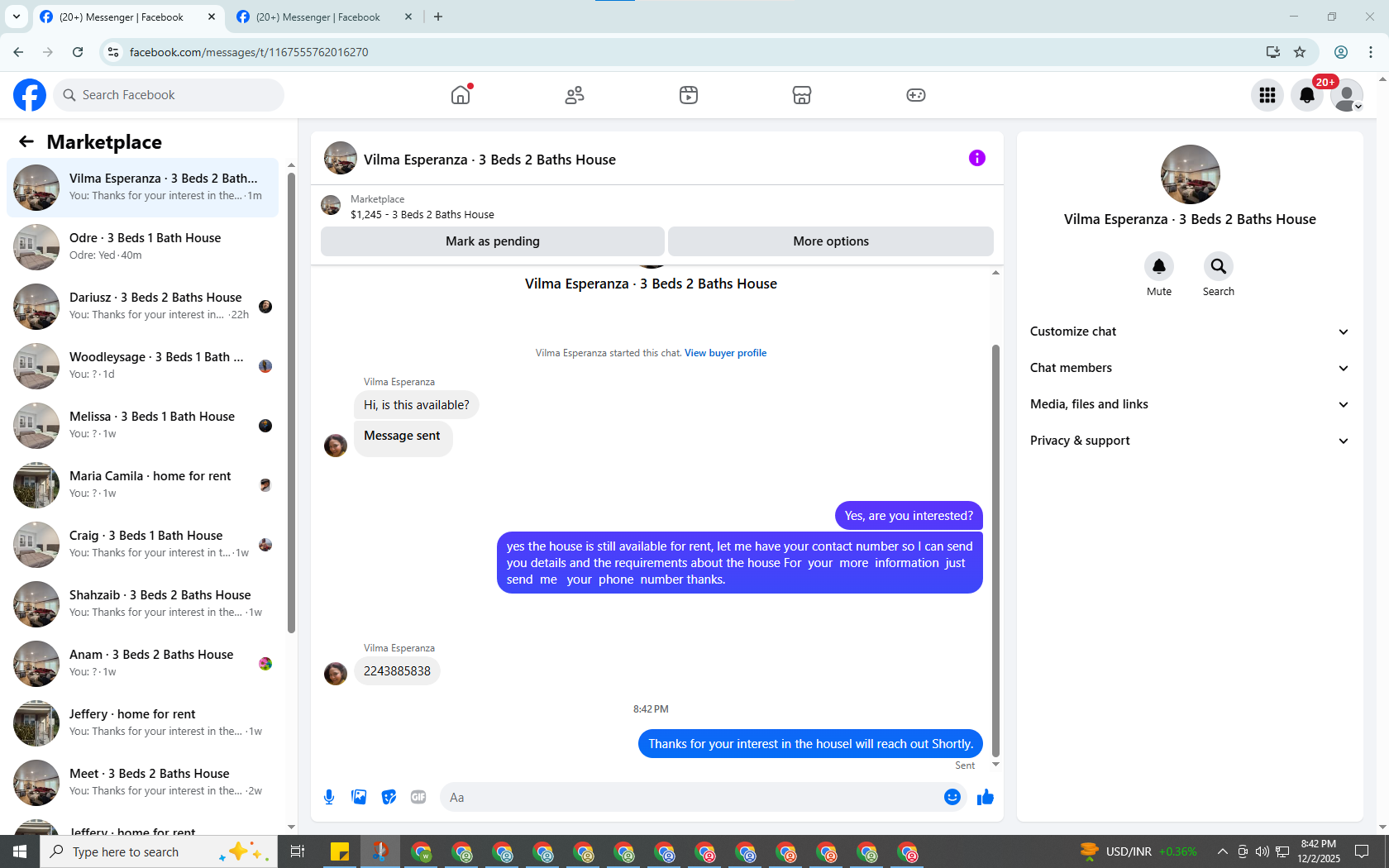Open the Friends icon in top navigation
This screenshot has width=1389, height=868.
click(575, 95)
